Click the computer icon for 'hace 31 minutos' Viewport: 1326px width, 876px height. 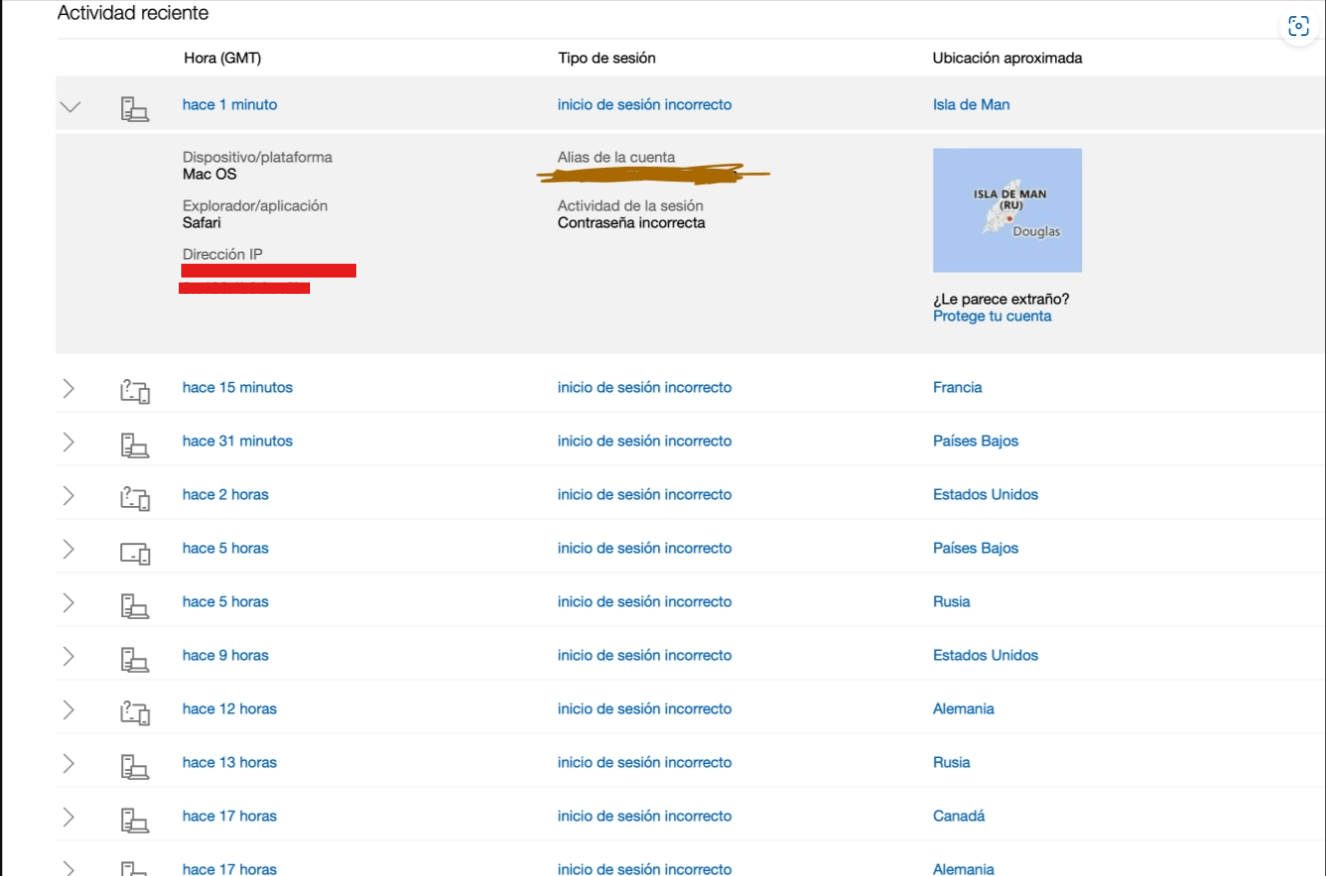pyautogui.click(x=135, y=444)
